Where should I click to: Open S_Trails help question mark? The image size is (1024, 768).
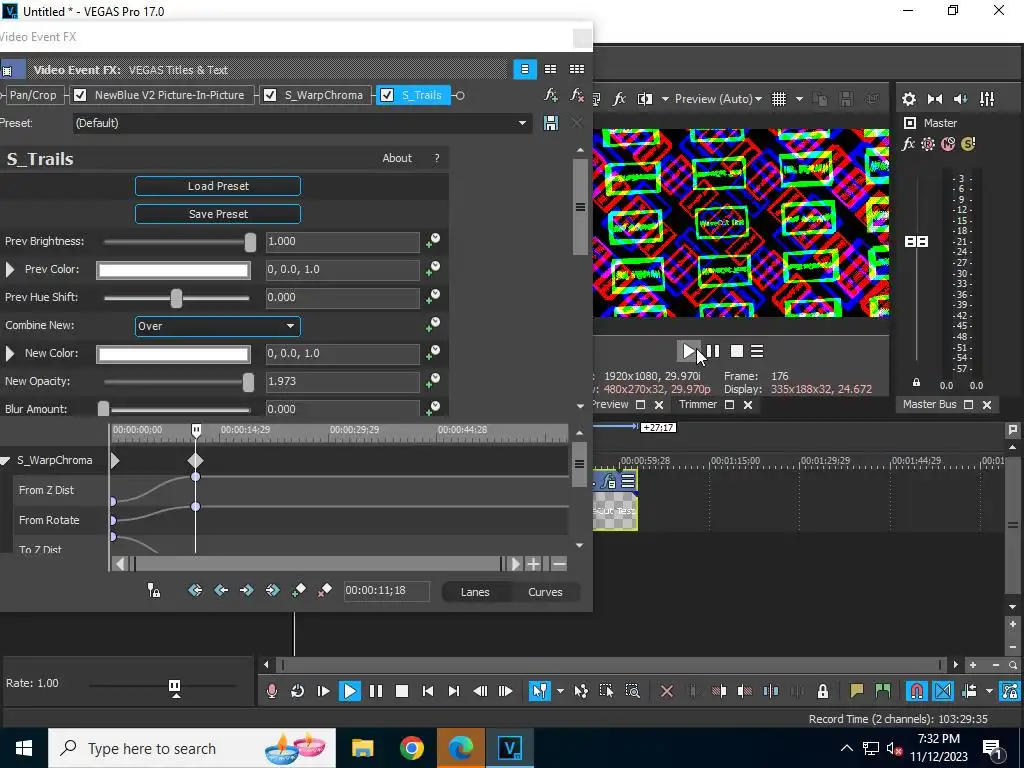[437, 158]
